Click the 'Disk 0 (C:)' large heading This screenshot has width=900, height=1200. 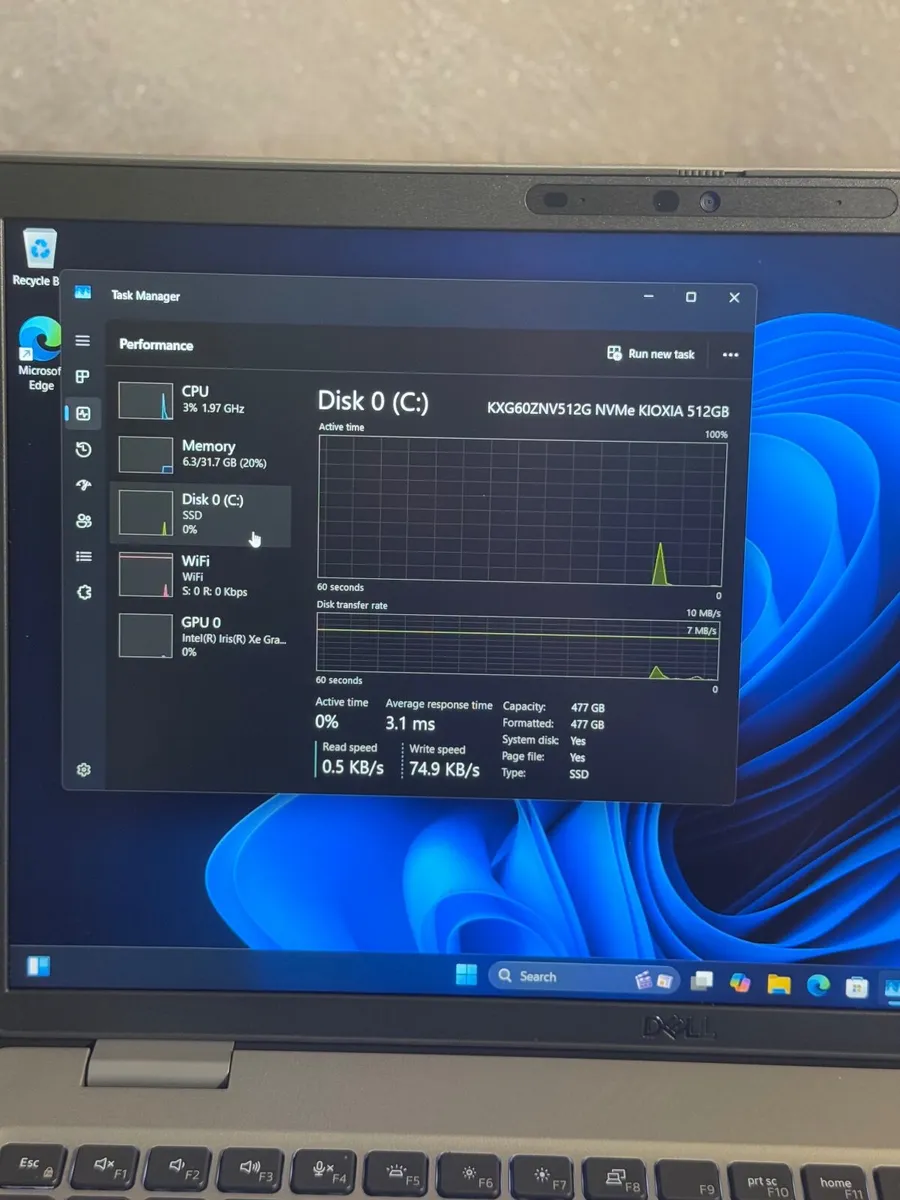[373, 402]
